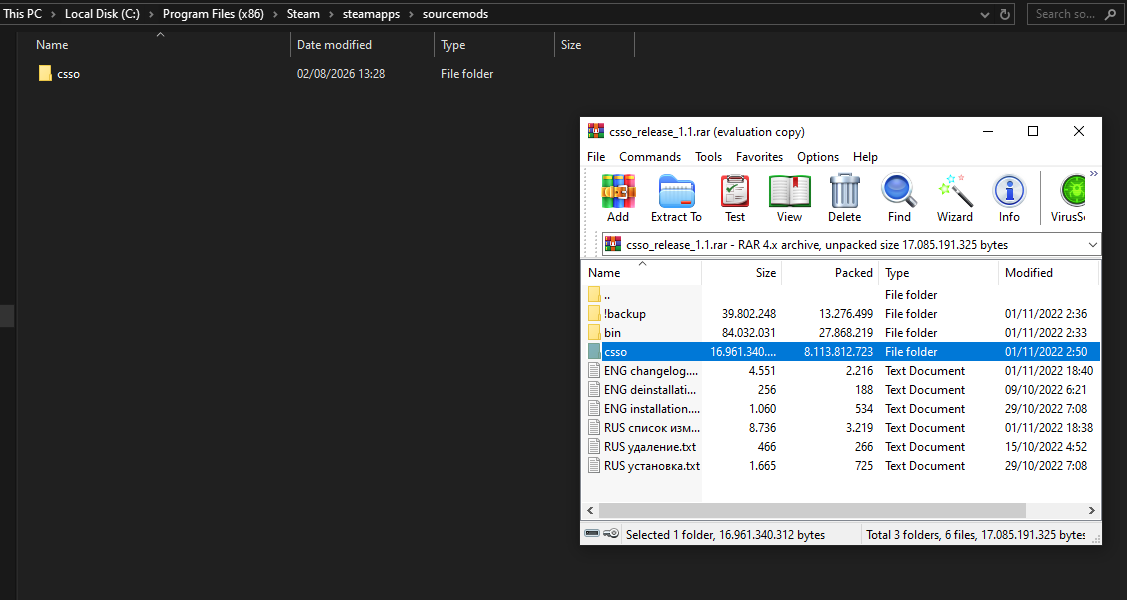
Task: Click the WinRAR title bar app icon
Action: pos(596,131)
